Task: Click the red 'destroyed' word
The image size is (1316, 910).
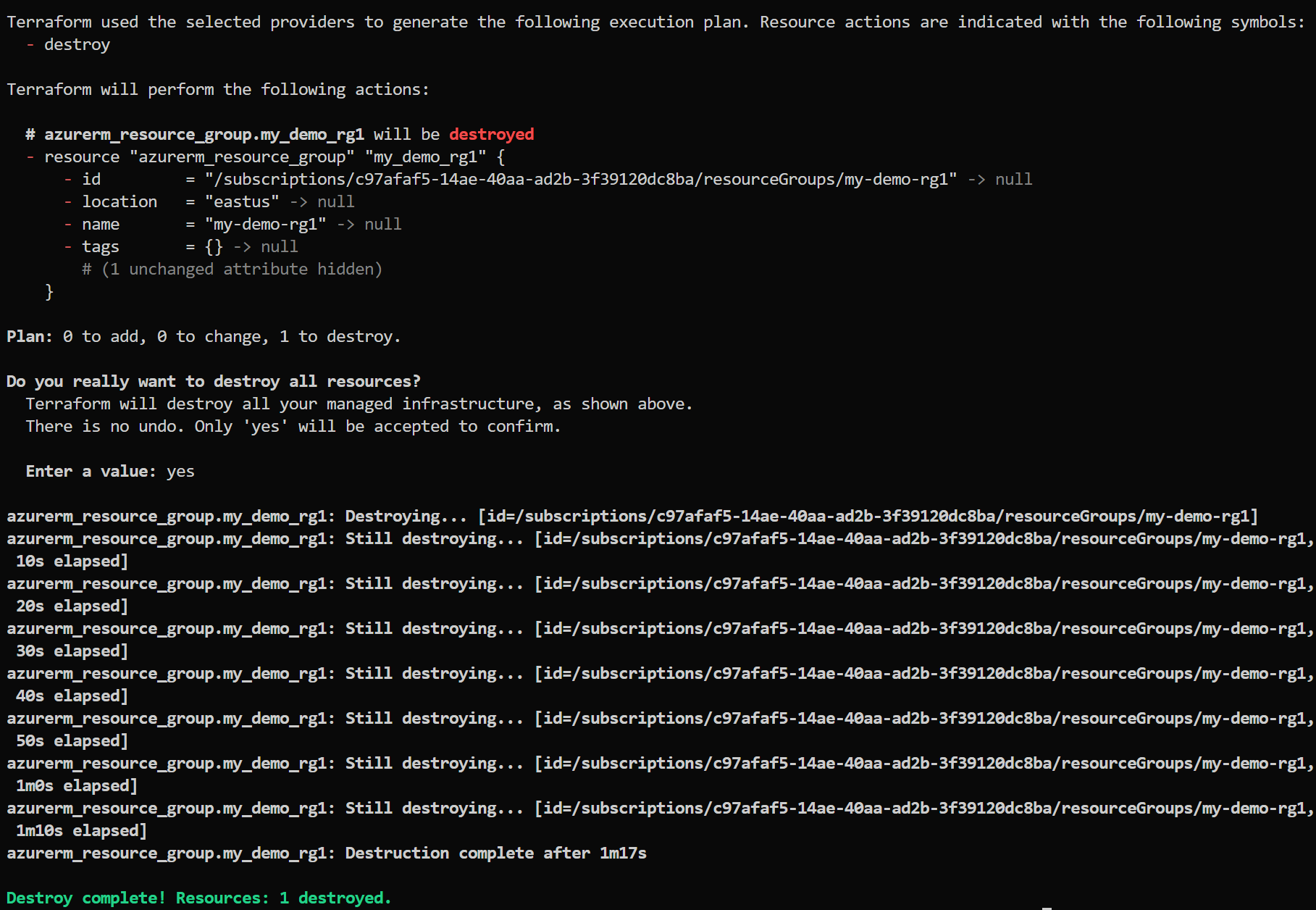Action: (x=491, y=135)
